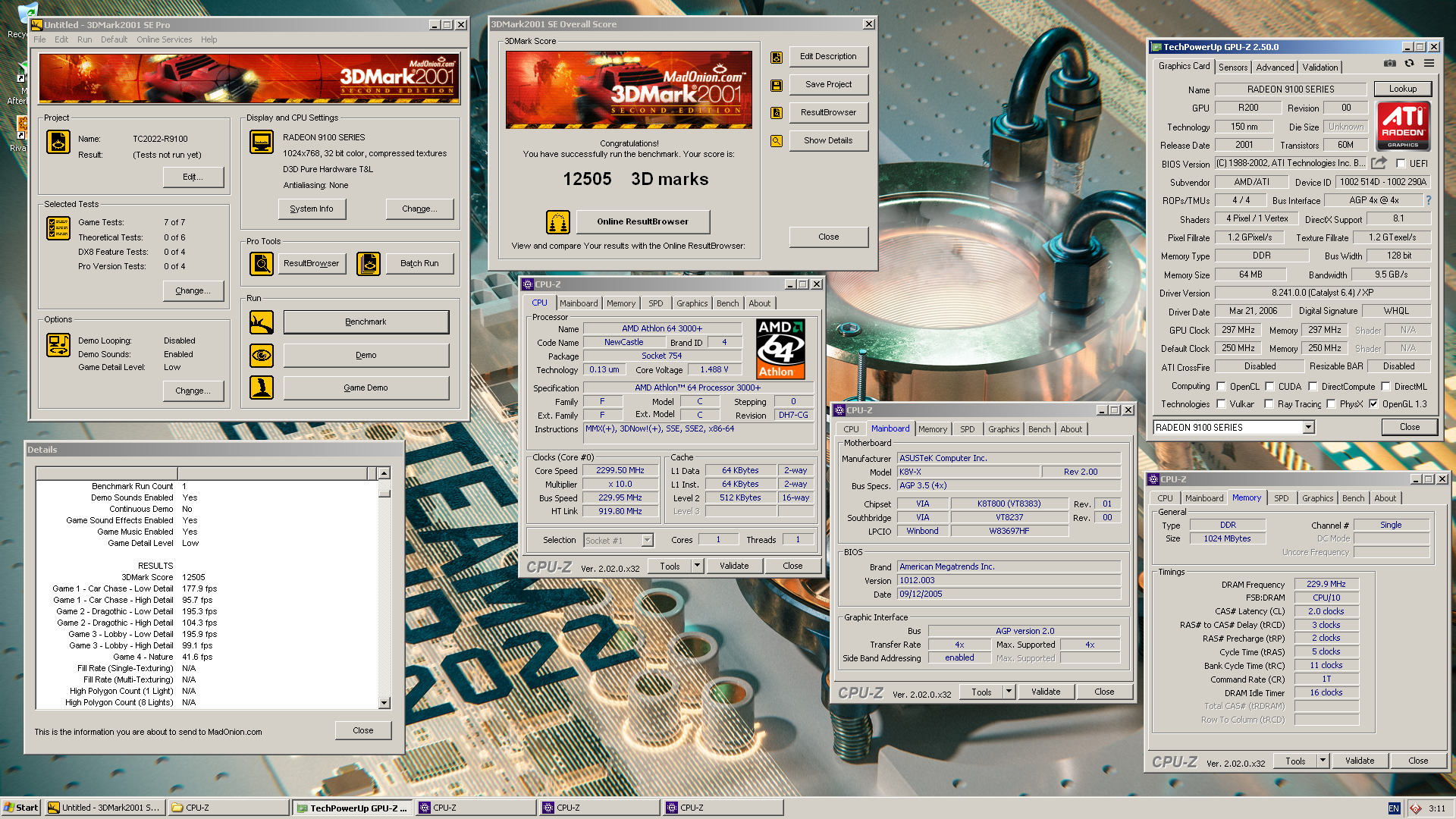Click the ATI Radeon logo in GPU-Z
The height and width of the screenshot is (819, 1456).
coord(1404,126)
